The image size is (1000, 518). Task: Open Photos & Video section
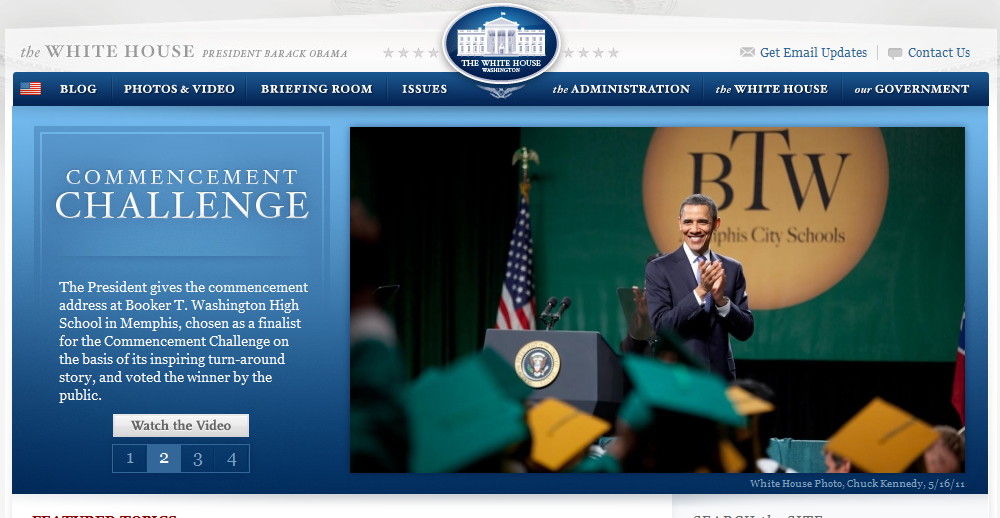click(179, 89)
